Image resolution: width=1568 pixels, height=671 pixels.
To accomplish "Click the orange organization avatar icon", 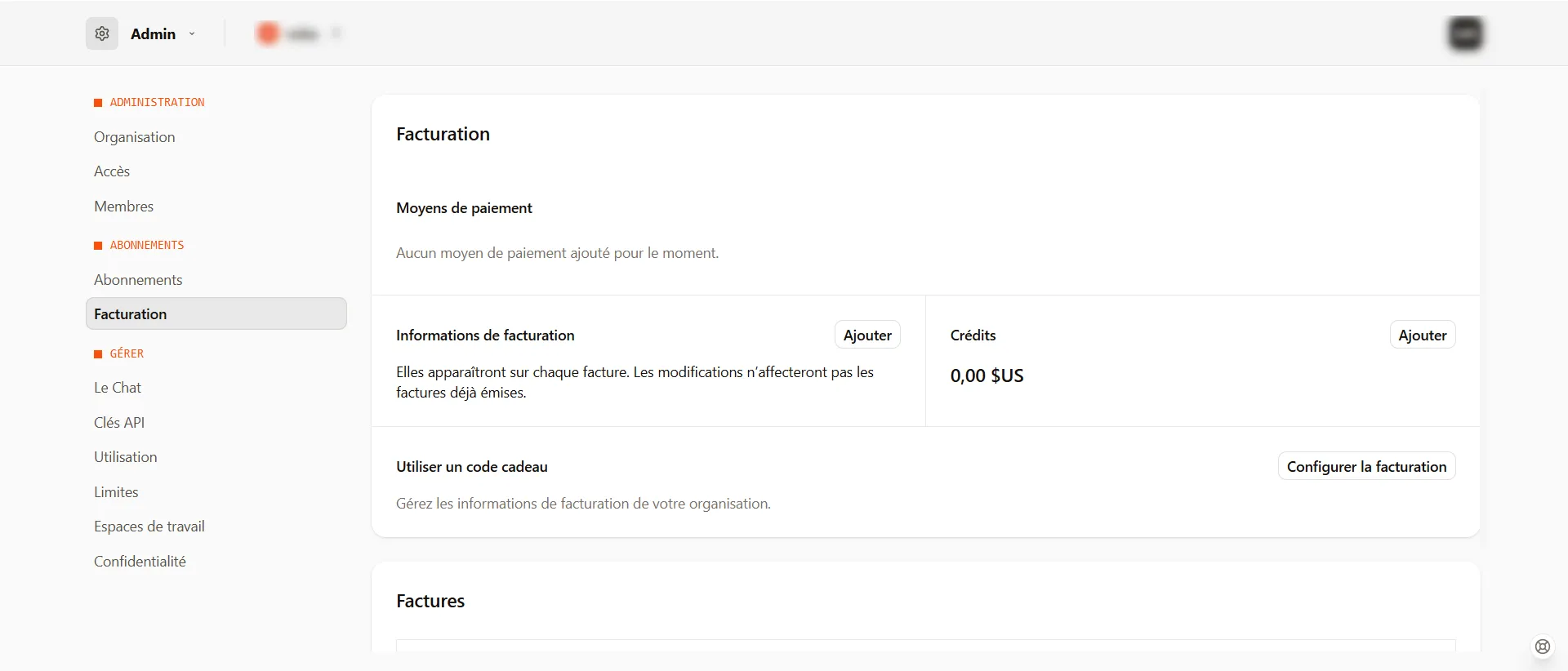I will (x=268, y=33).
